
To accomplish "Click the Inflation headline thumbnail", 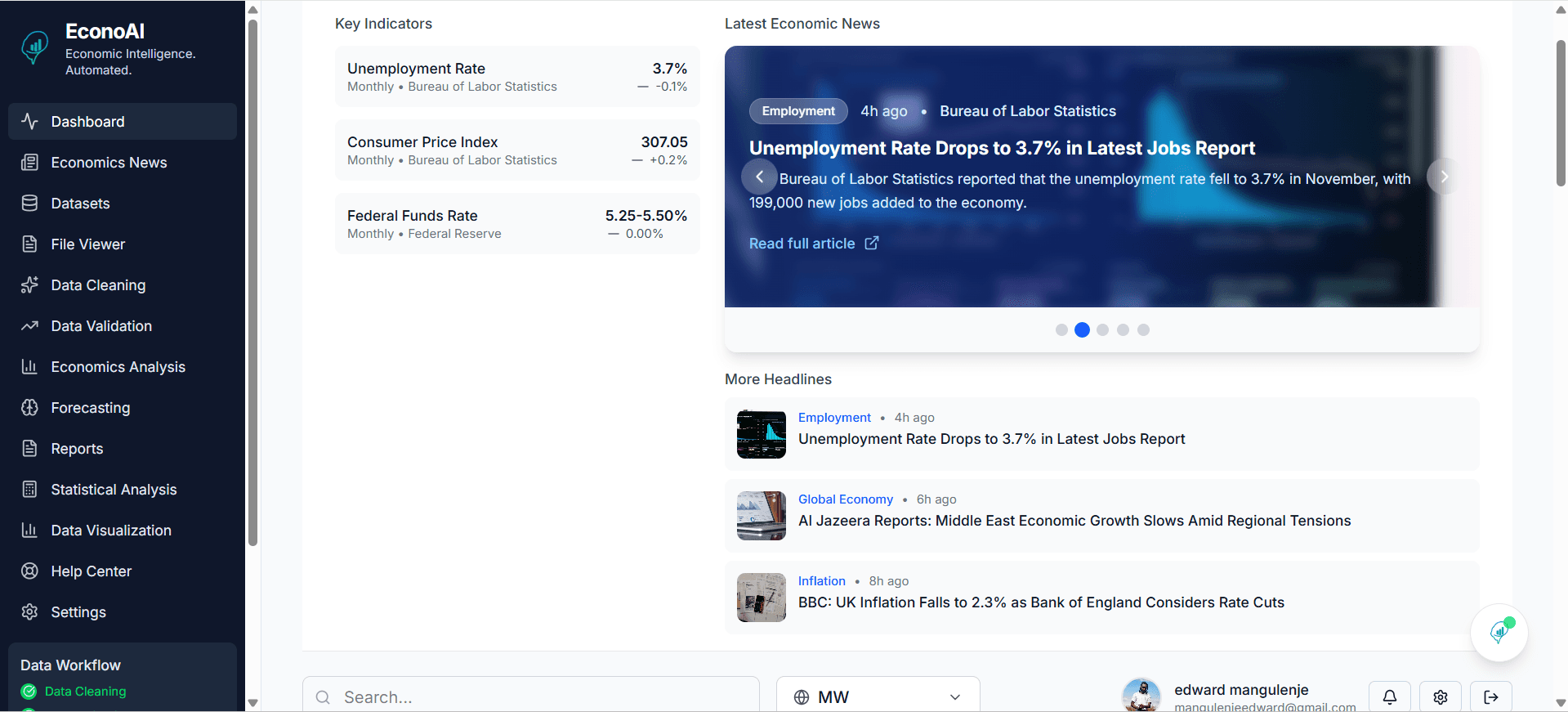I will pos(761,598).
